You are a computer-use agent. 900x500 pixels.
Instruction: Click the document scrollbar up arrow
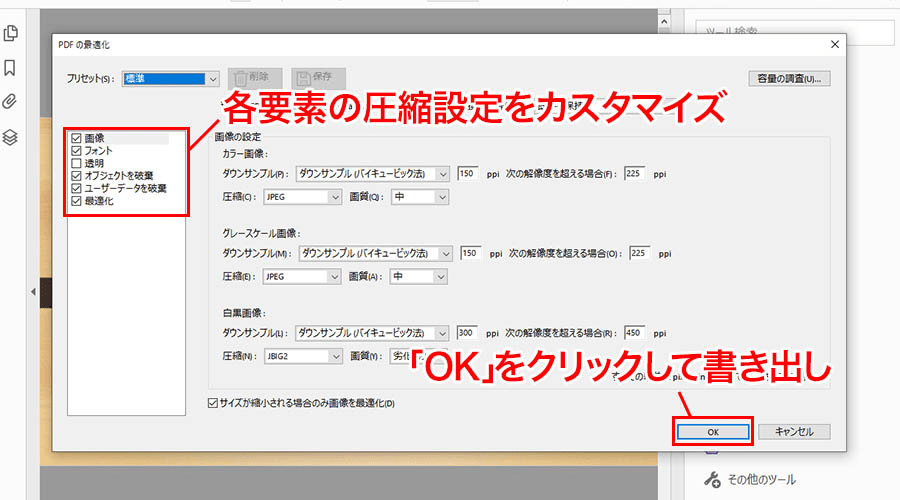coord(664,22)
